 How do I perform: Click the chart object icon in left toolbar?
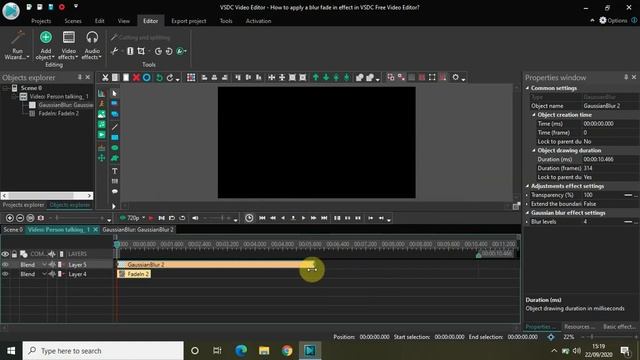click(102, 93)
